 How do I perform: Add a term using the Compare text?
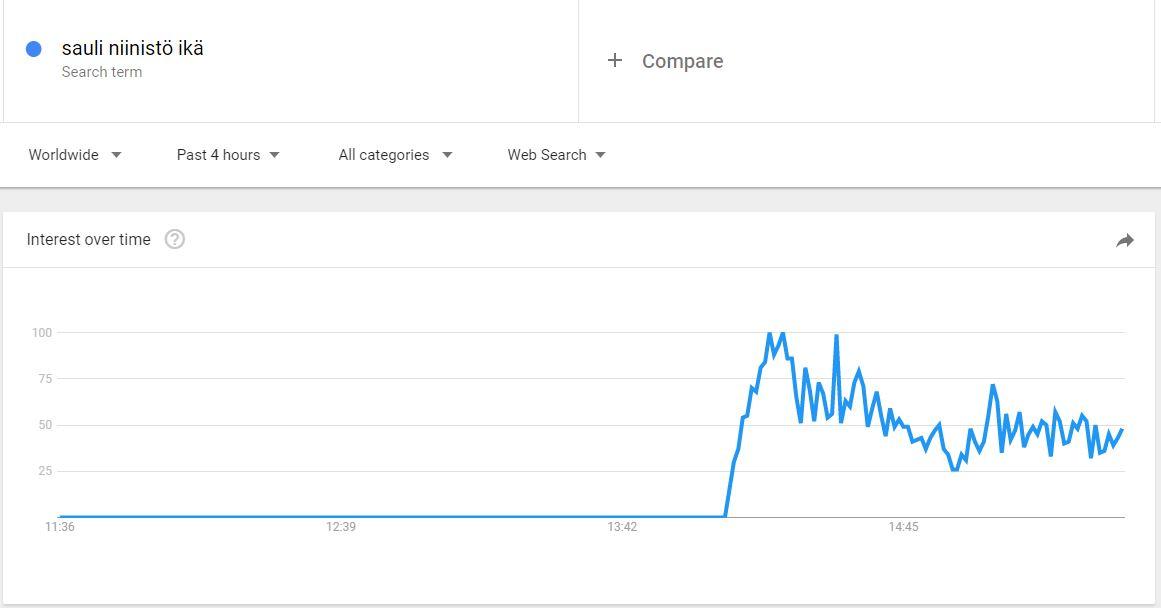tap(682, 61)
